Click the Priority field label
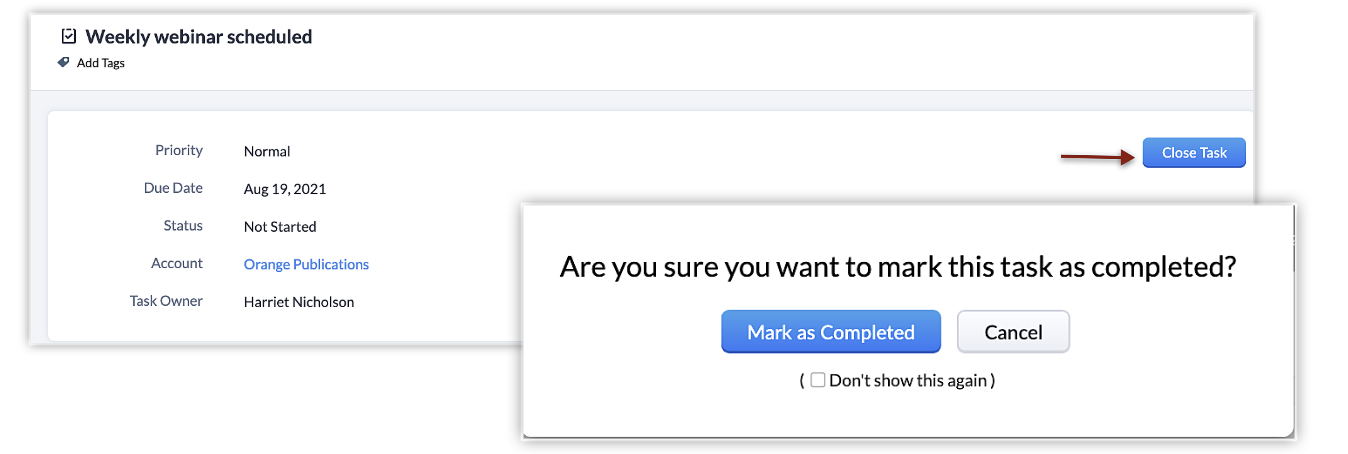This screenshot has height=454, width=1348. pos(179,150)
